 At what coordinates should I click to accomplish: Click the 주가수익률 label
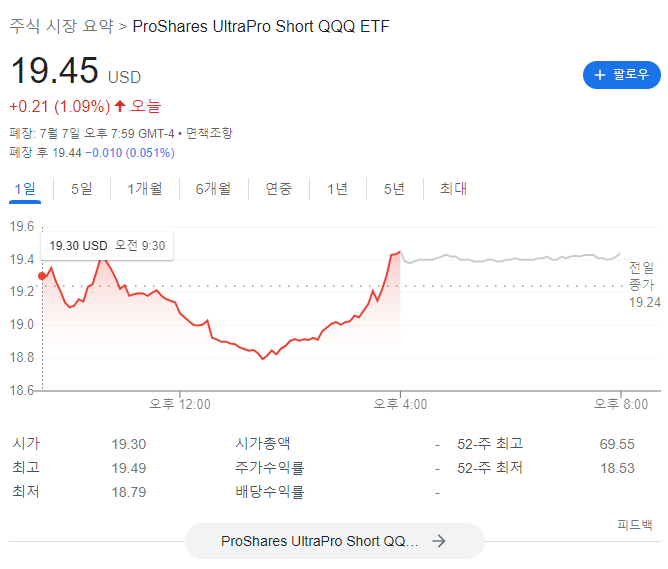(x=270, y=468)
